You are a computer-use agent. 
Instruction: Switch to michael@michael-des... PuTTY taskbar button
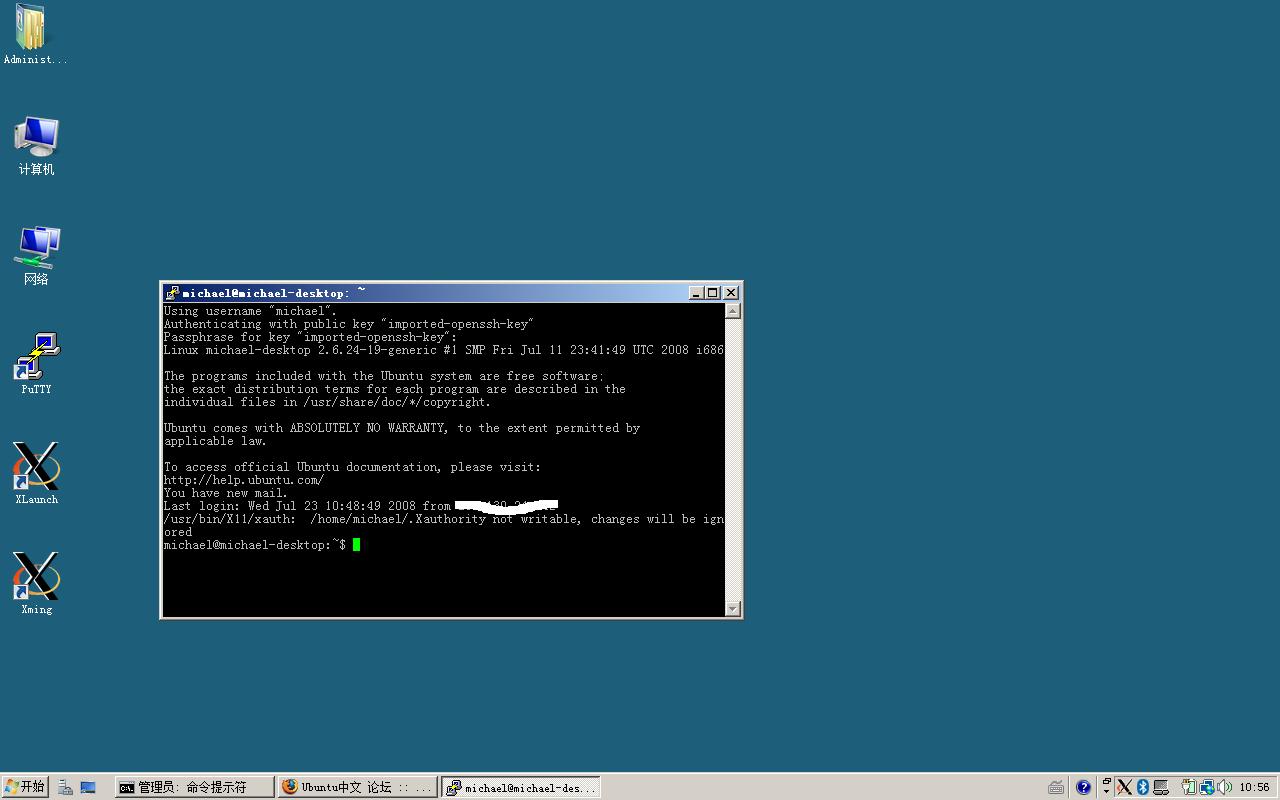[521, 788]
